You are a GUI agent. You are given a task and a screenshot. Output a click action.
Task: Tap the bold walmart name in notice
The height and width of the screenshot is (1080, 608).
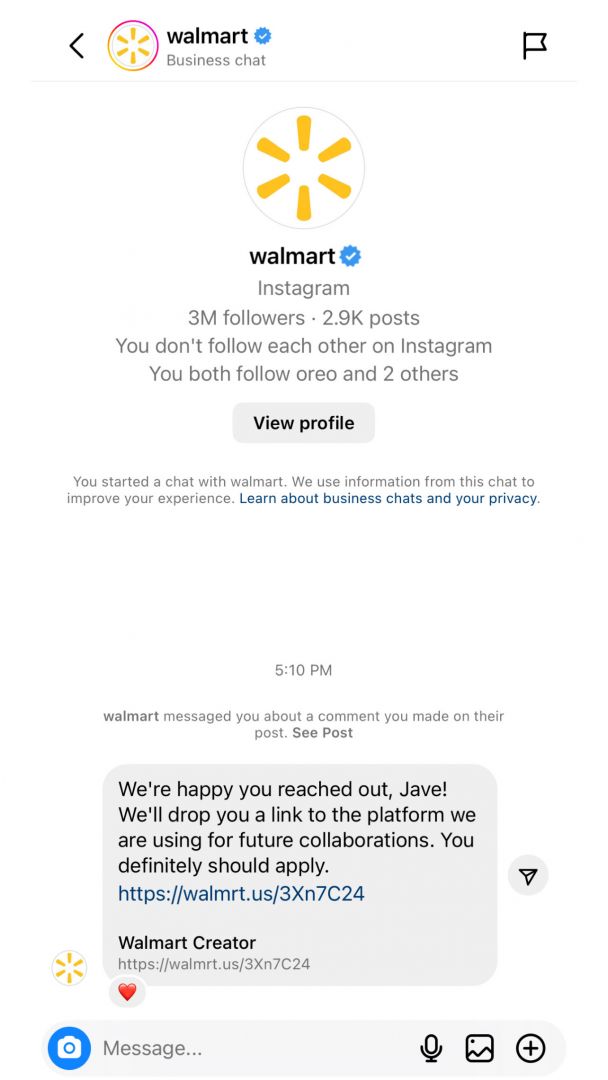pyautogui.click(x=131, y=716)
